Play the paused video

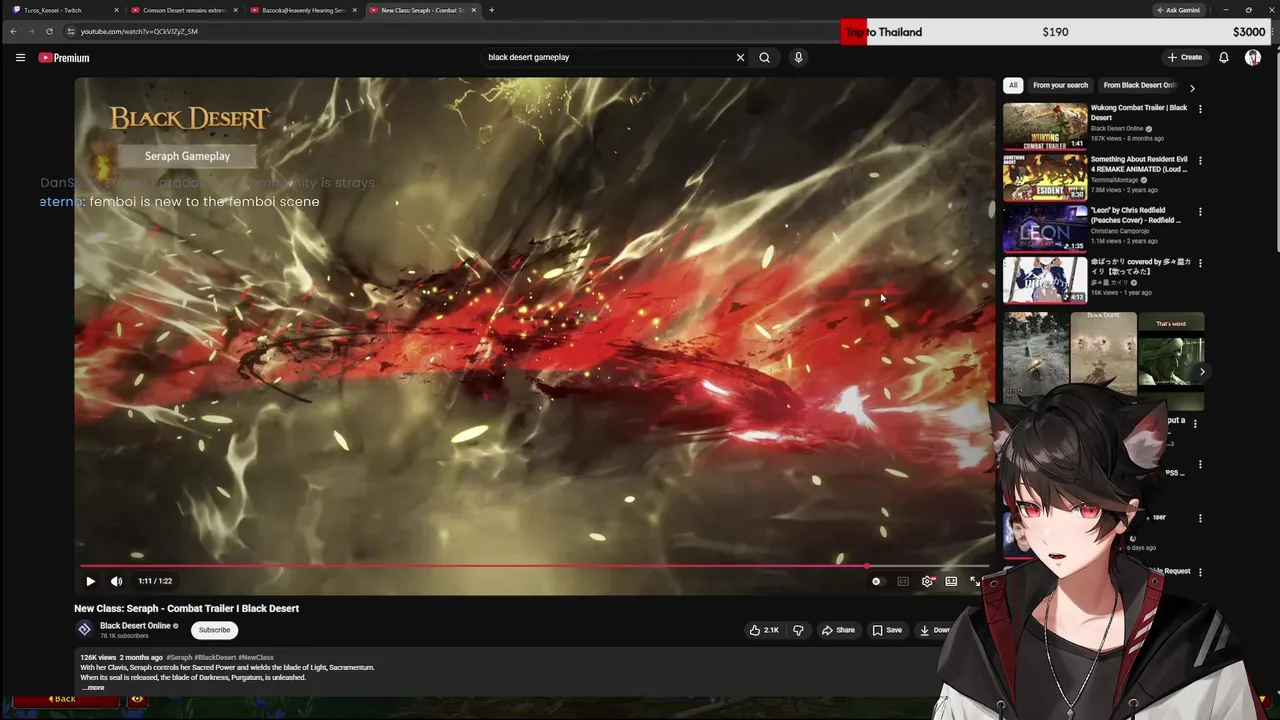point(90,581)
